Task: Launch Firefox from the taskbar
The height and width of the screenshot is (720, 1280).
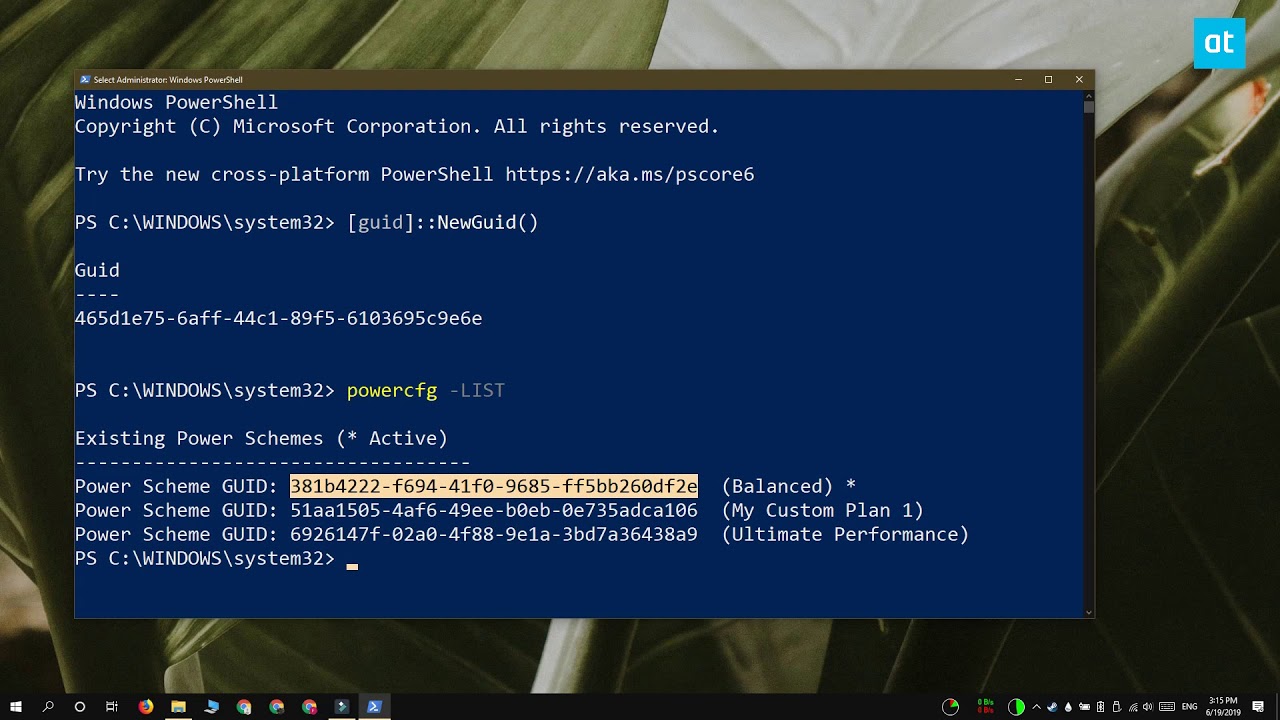Action: tap(146, 706)
